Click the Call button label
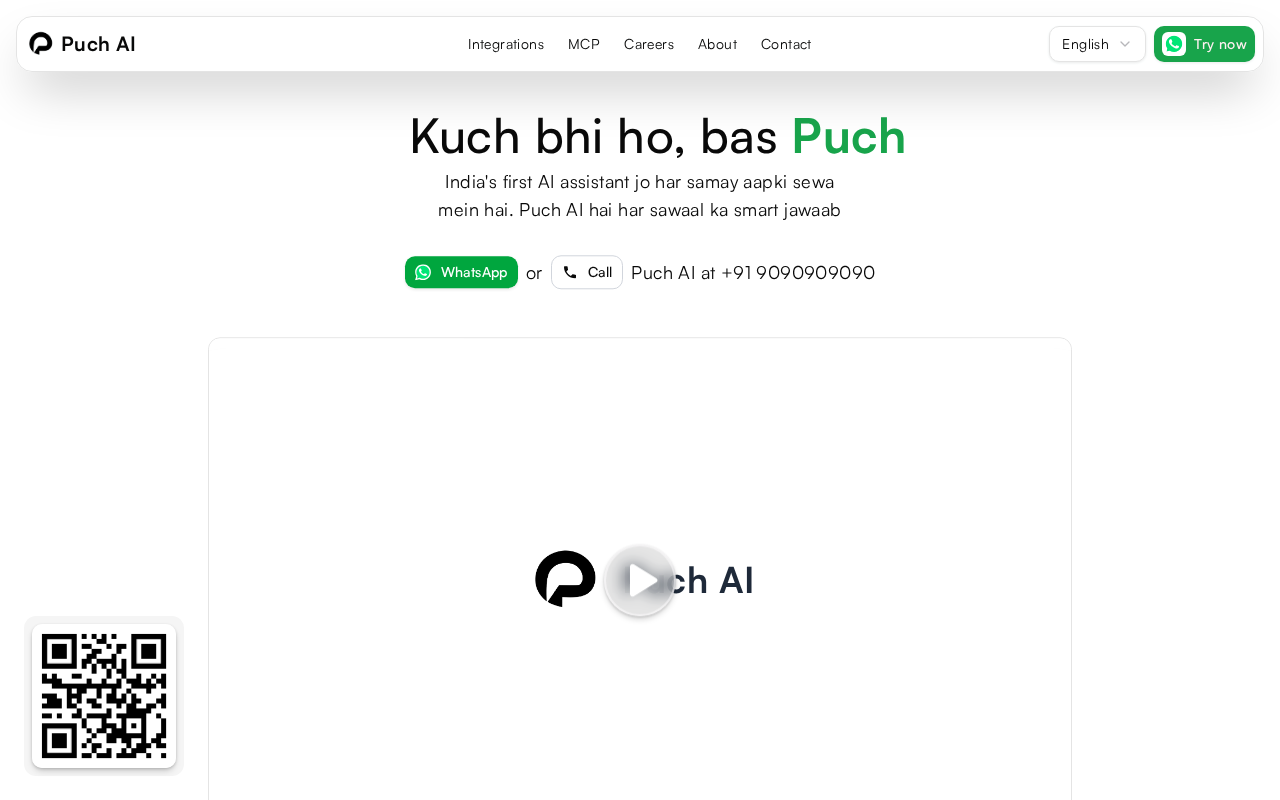Screen dimensions: 1280x800 [600, 272]
